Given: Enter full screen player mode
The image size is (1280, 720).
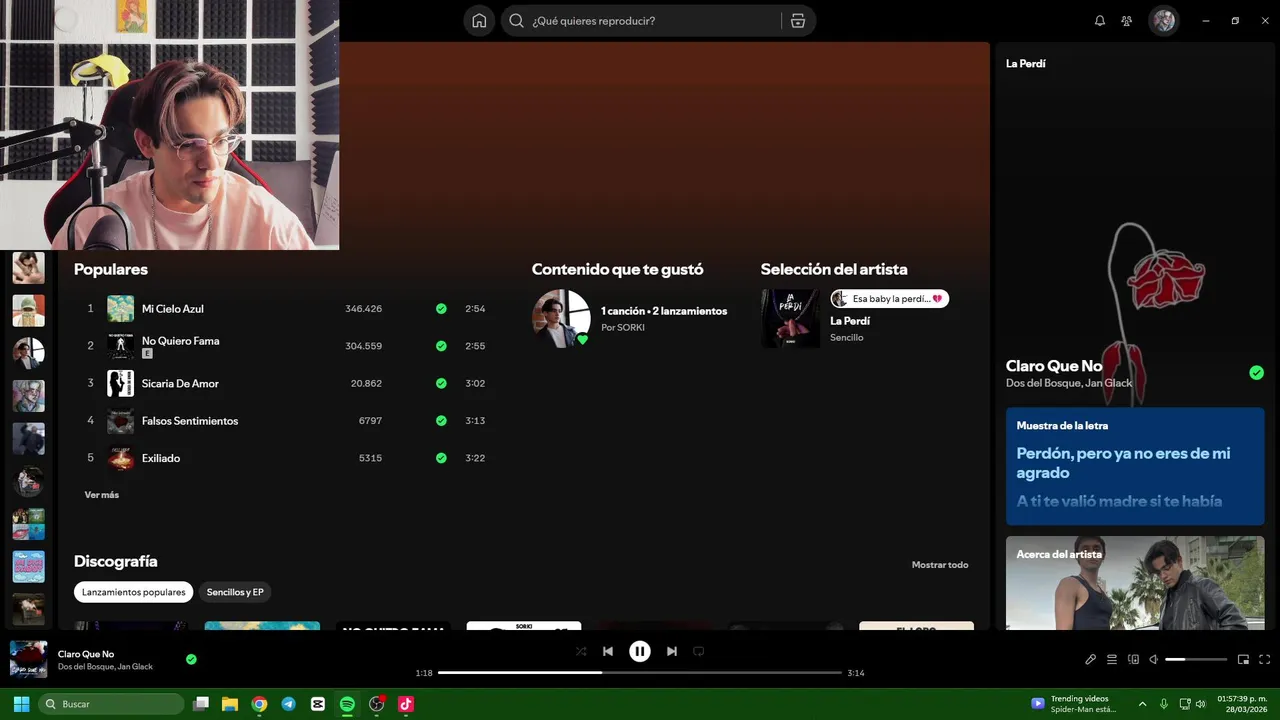Looking at the screenshot, I should pos(1264,660).
